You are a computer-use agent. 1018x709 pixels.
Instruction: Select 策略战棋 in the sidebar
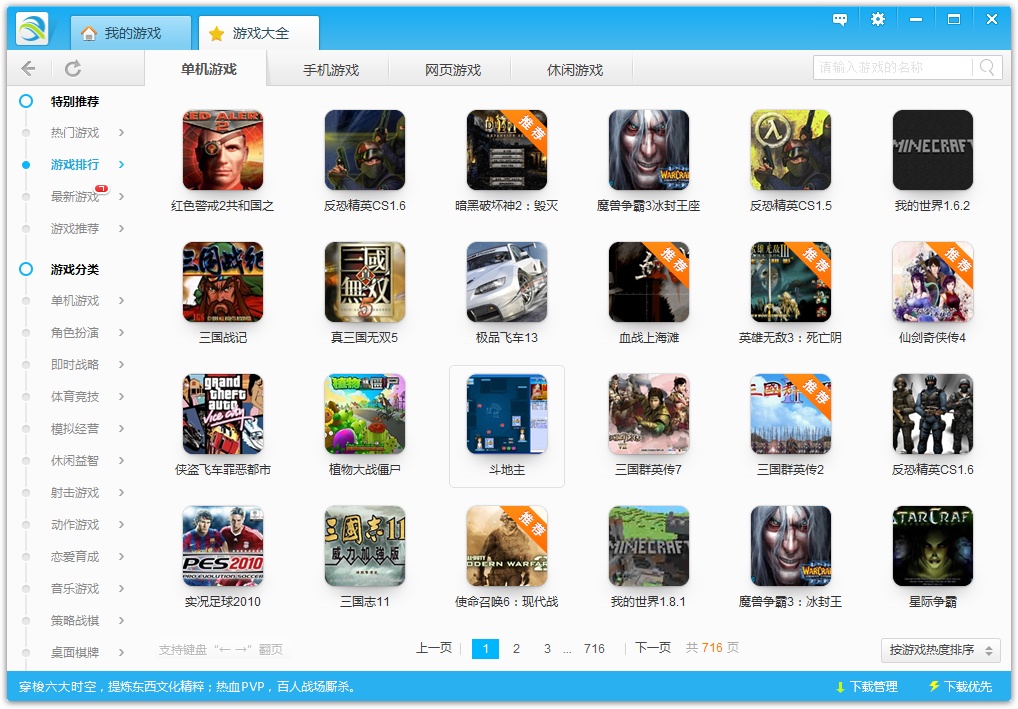pos(75,621)
